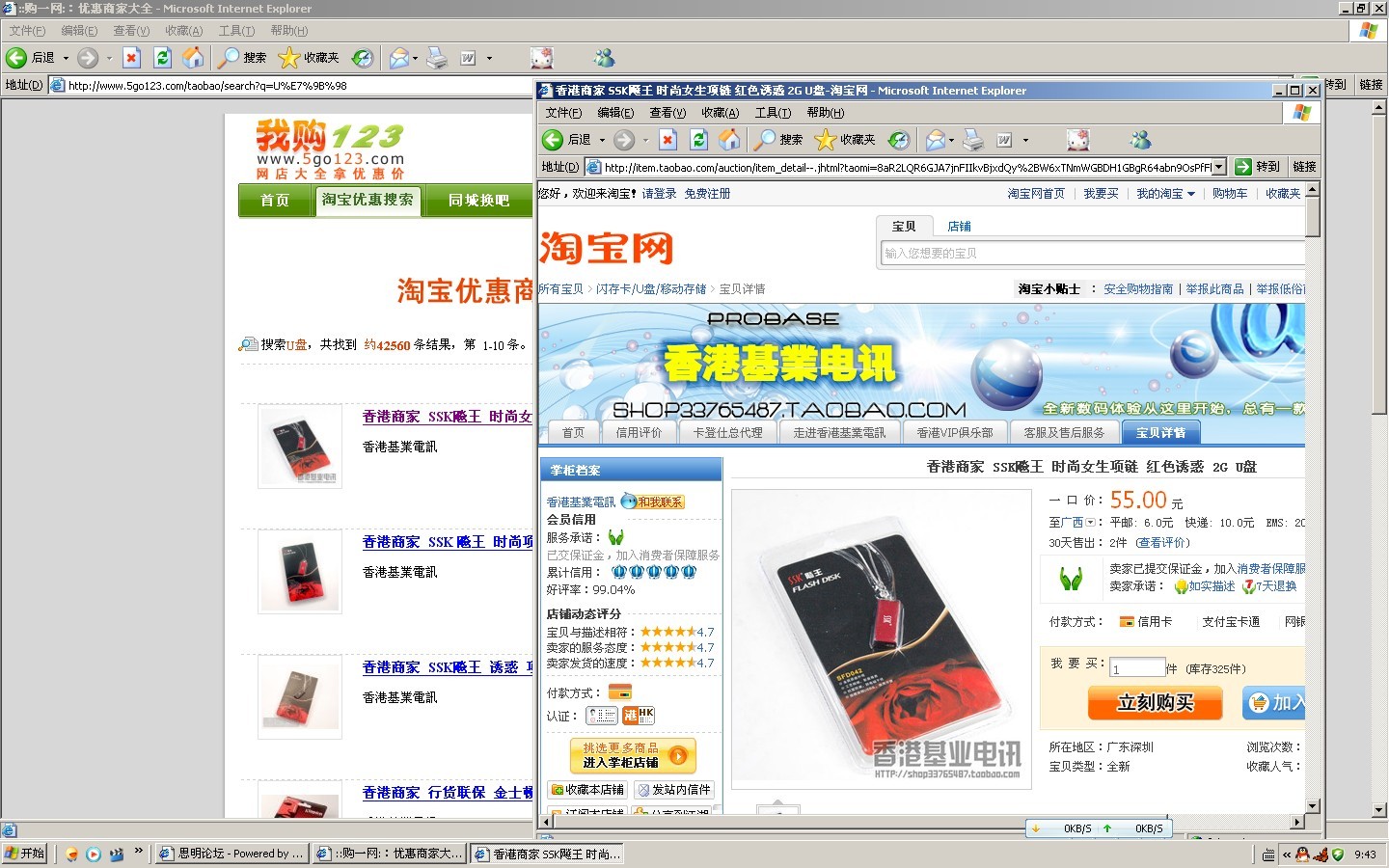Open 免费注册 register link
The image size is (1389, 868).
707,194
